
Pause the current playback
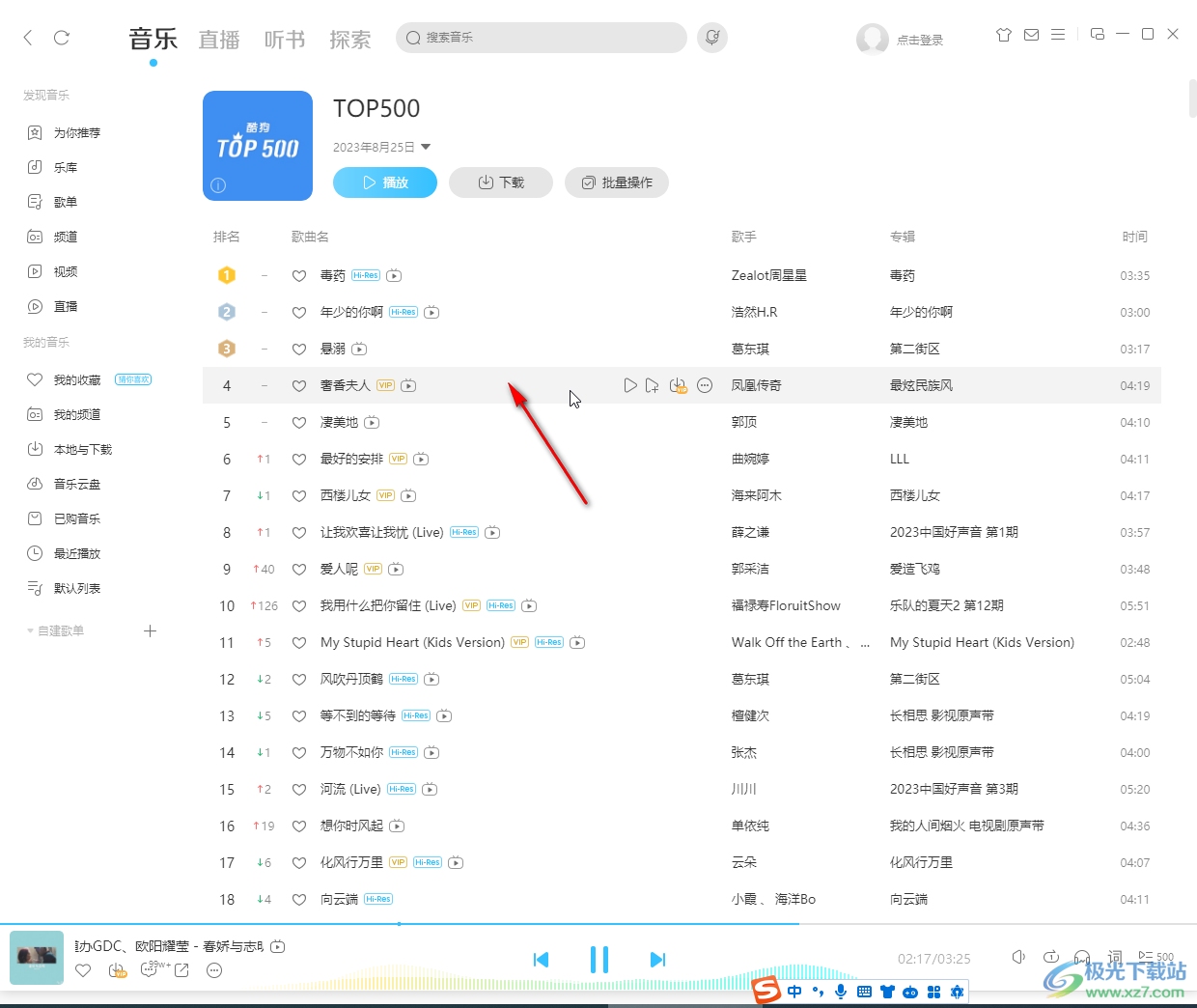tap(599, 960)
